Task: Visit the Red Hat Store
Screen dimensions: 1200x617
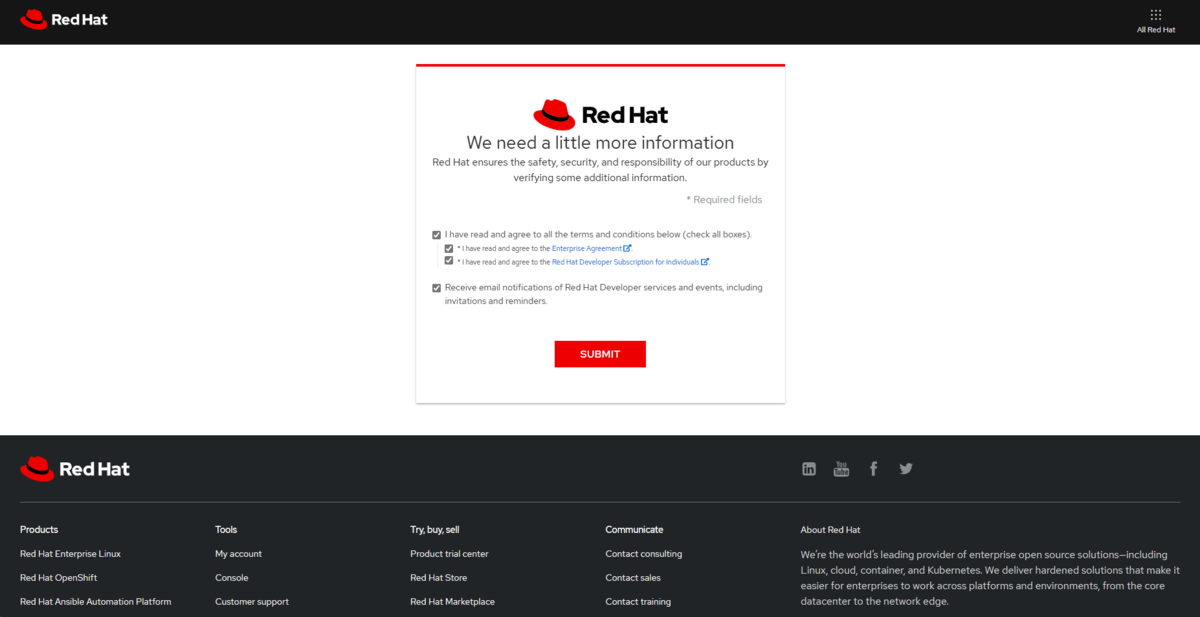Action: pyautogui.click(x=438, y=578)
